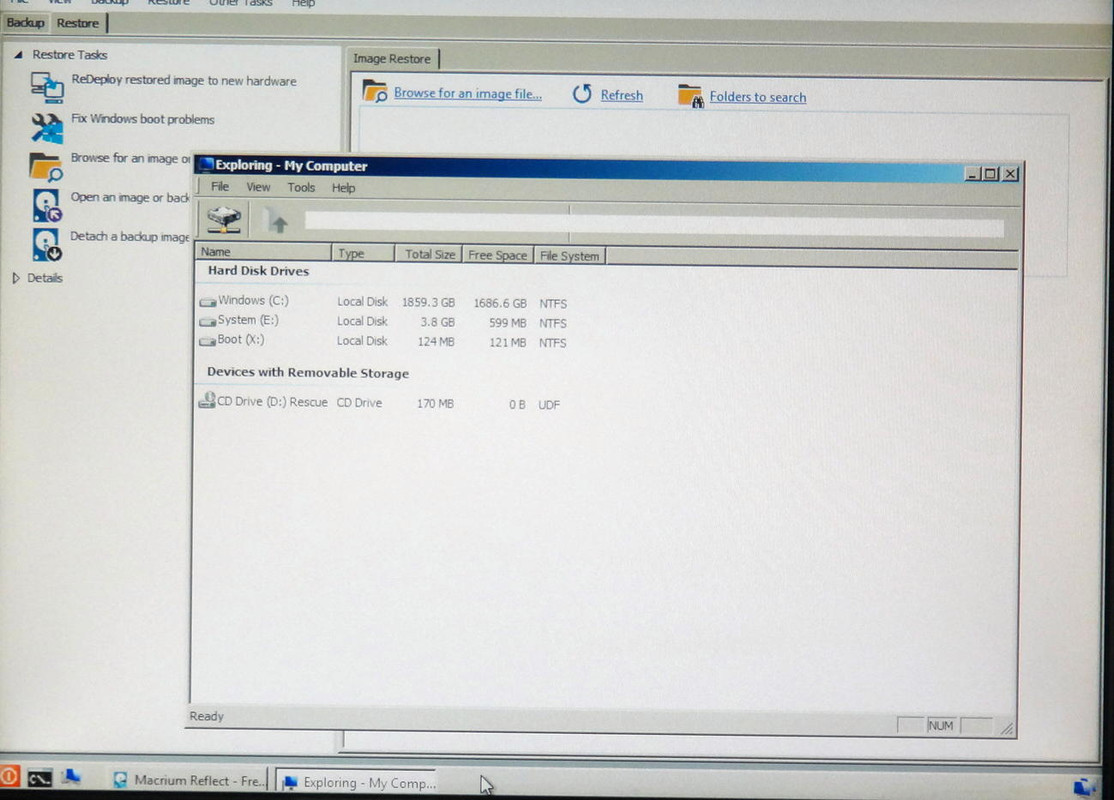Sort by the Name column header
The height and width of the screenshot is (800, 1114).
click(x=264, y=252)
